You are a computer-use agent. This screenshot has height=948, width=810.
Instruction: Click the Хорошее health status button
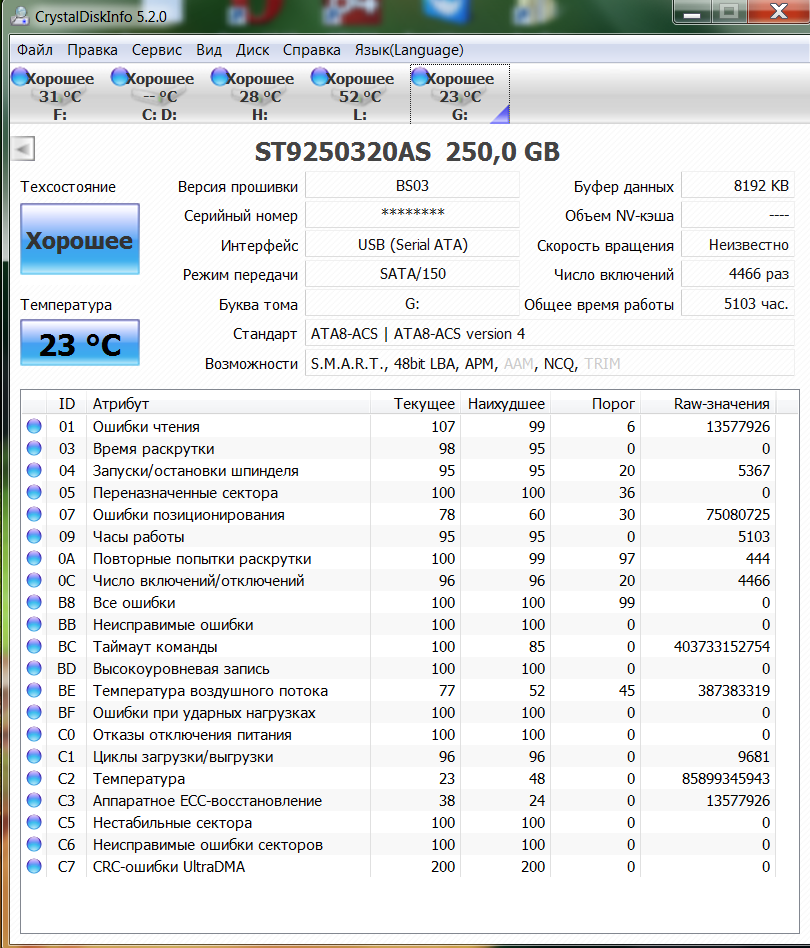(x=80, y=239)
